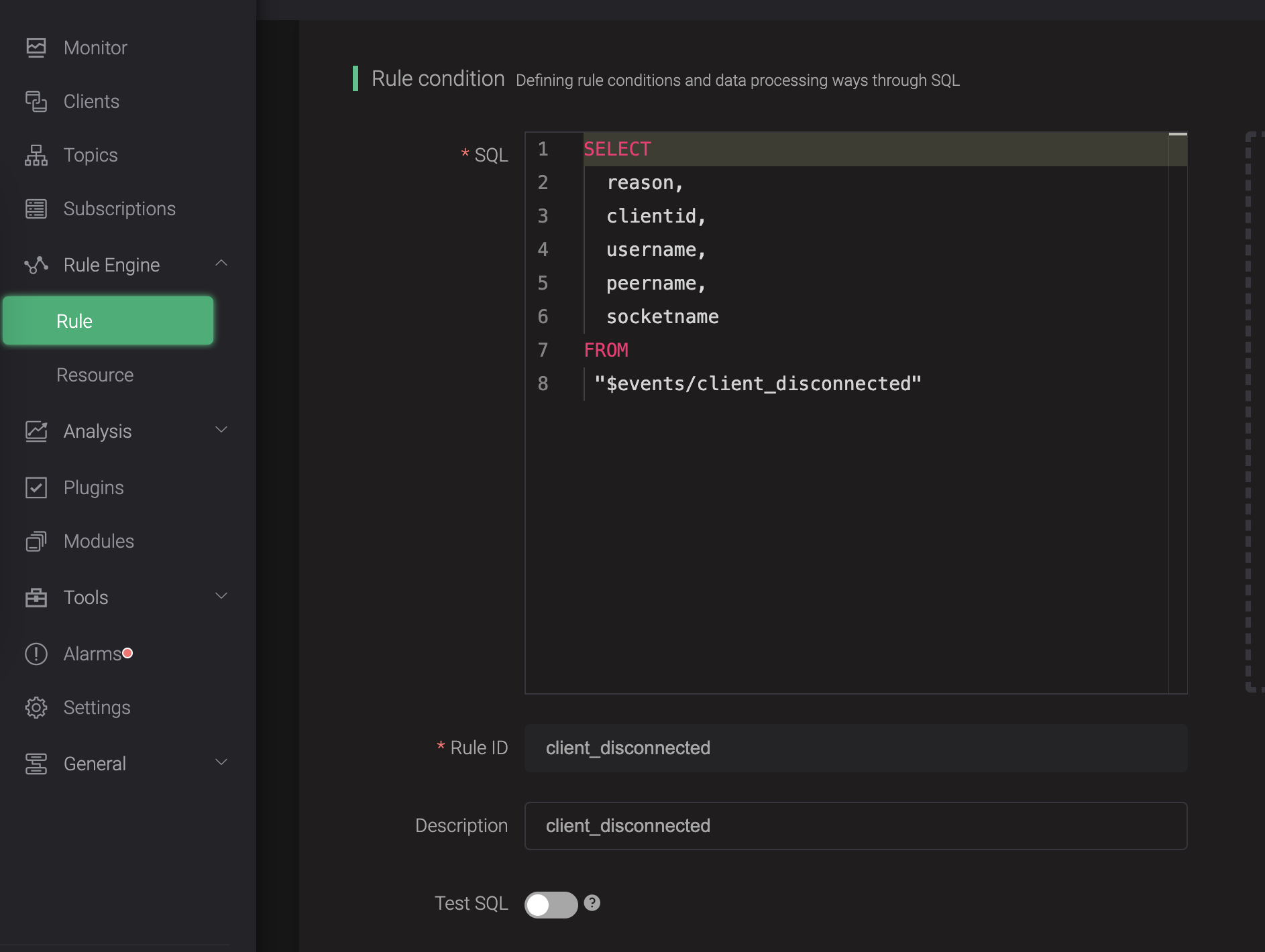Expand the Analysis menu chevron
This screenshot has width=1265, height=952.
pyautogui.click(x=221, y=430)
